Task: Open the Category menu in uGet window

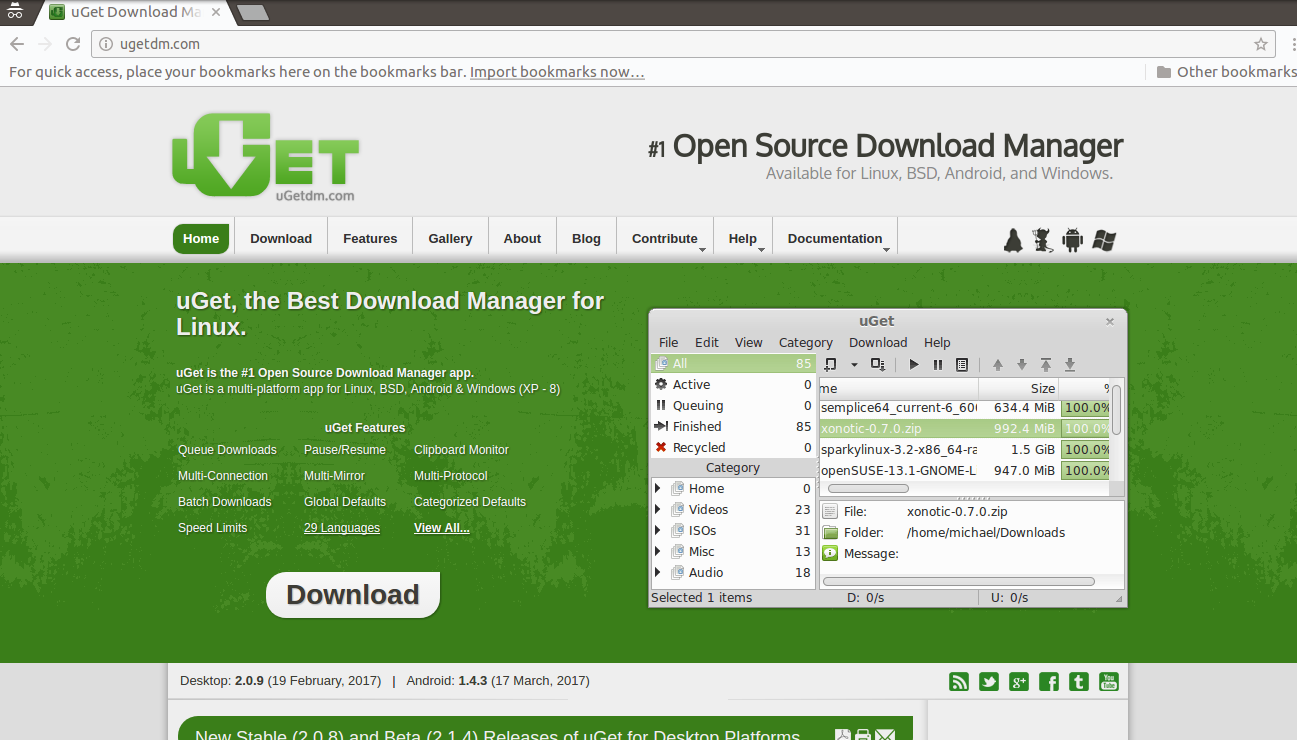Action: pyautogui.click(x=806, y=343)
